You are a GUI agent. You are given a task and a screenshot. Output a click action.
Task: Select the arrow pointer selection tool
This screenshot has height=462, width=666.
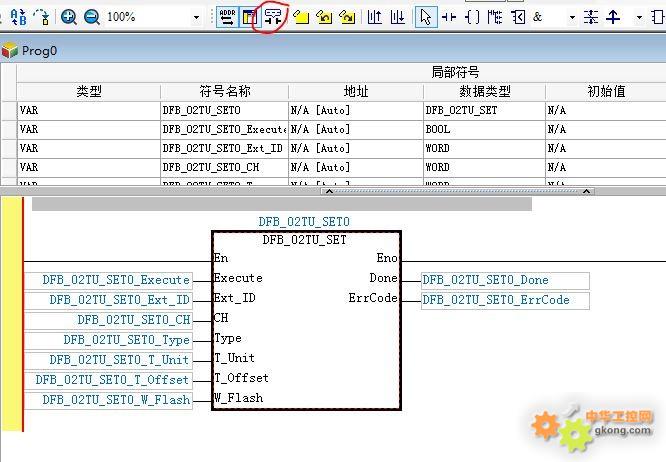[426, 17]
